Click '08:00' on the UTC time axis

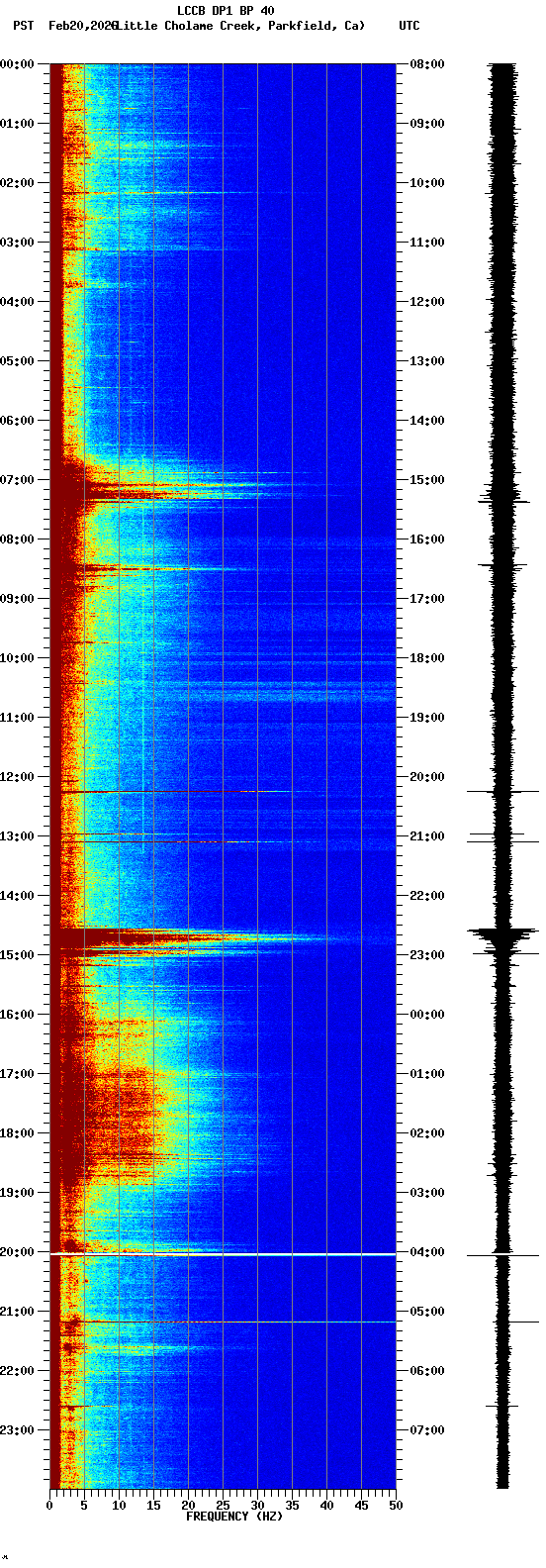click(x=427, y=64)
